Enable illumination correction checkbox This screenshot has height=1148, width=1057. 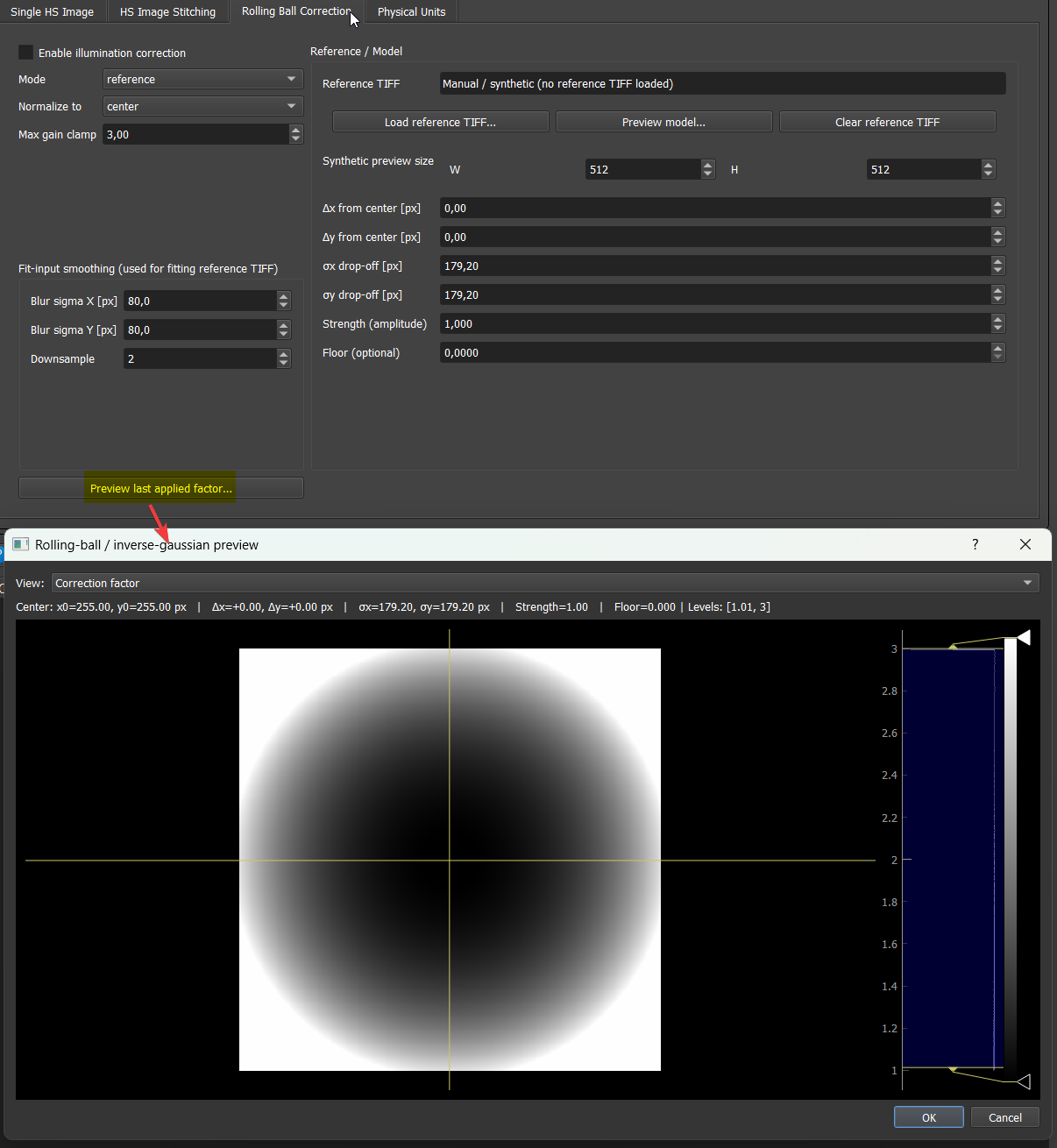click(x=25, y=53)
